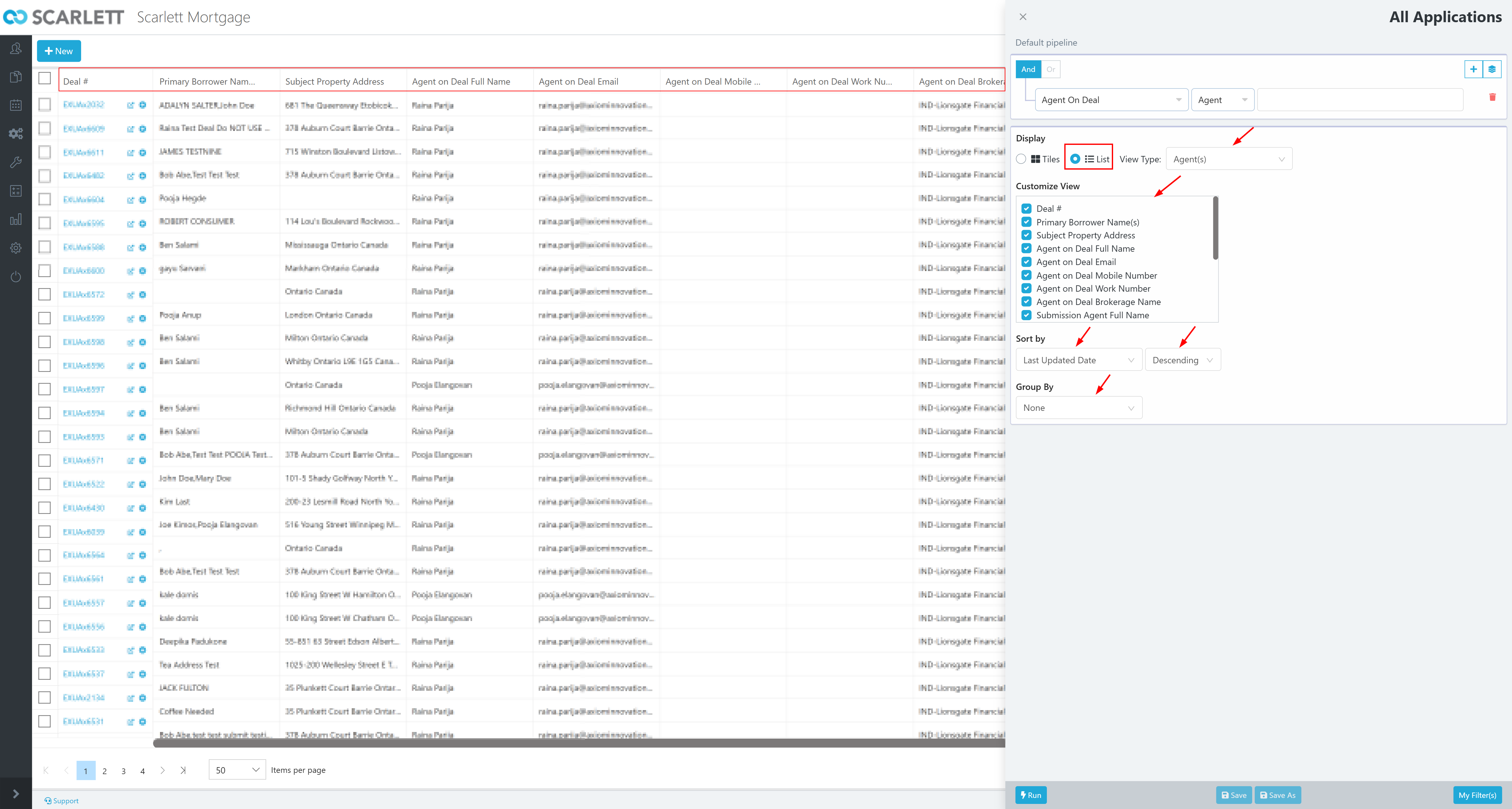
Task: Select the Tiles display radio button
Action: [1021, 159]
